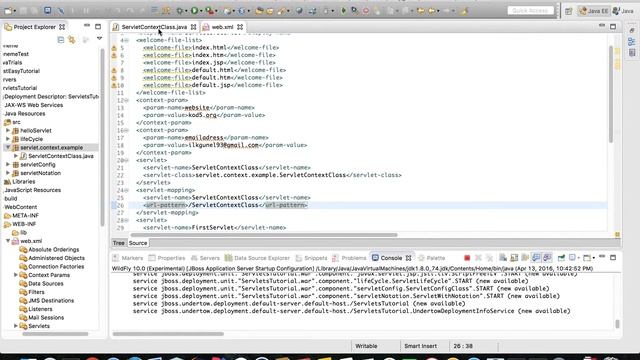Image resolution: width=640 pixels, height=360 pixels.
Task: Close the web.xml editor tab
Action: [240, 27]
